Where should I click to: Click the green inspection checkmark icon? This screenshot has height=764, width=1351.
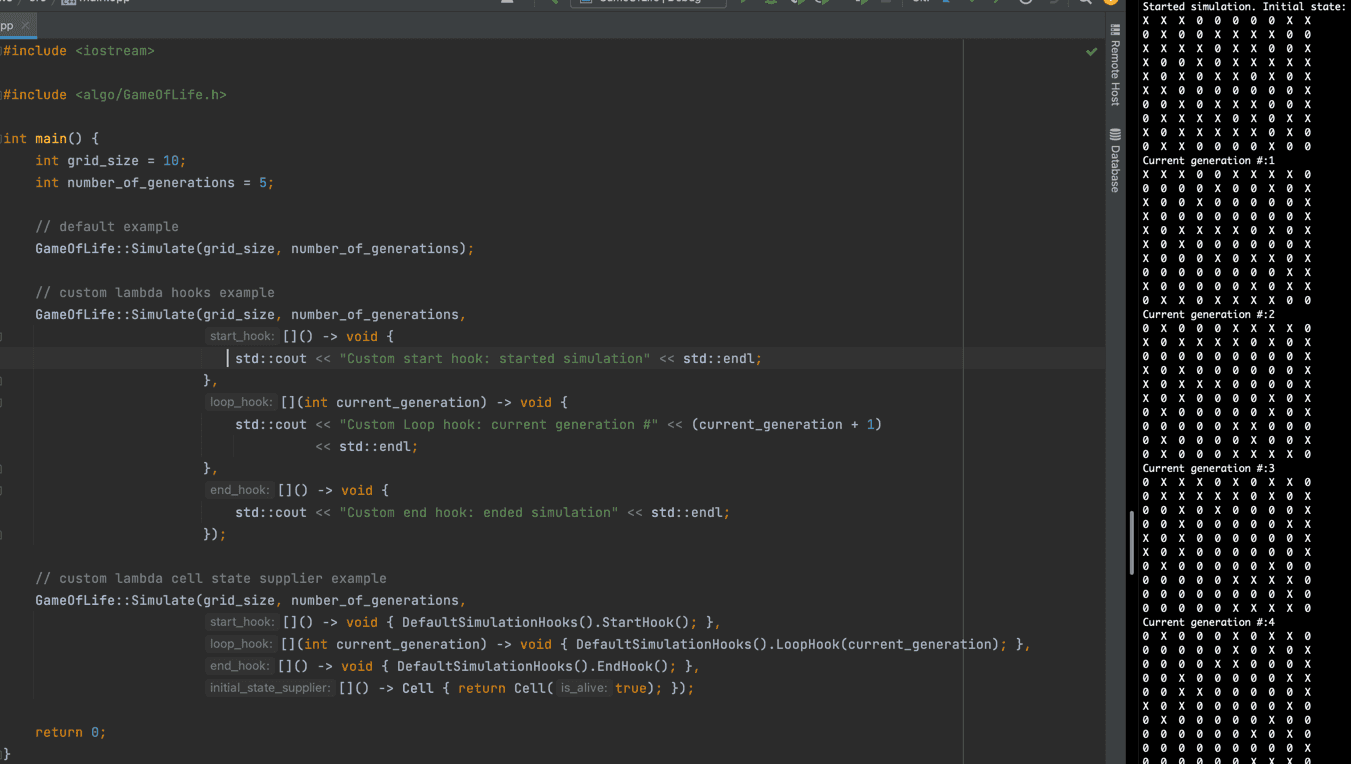tap(1091, 51)
